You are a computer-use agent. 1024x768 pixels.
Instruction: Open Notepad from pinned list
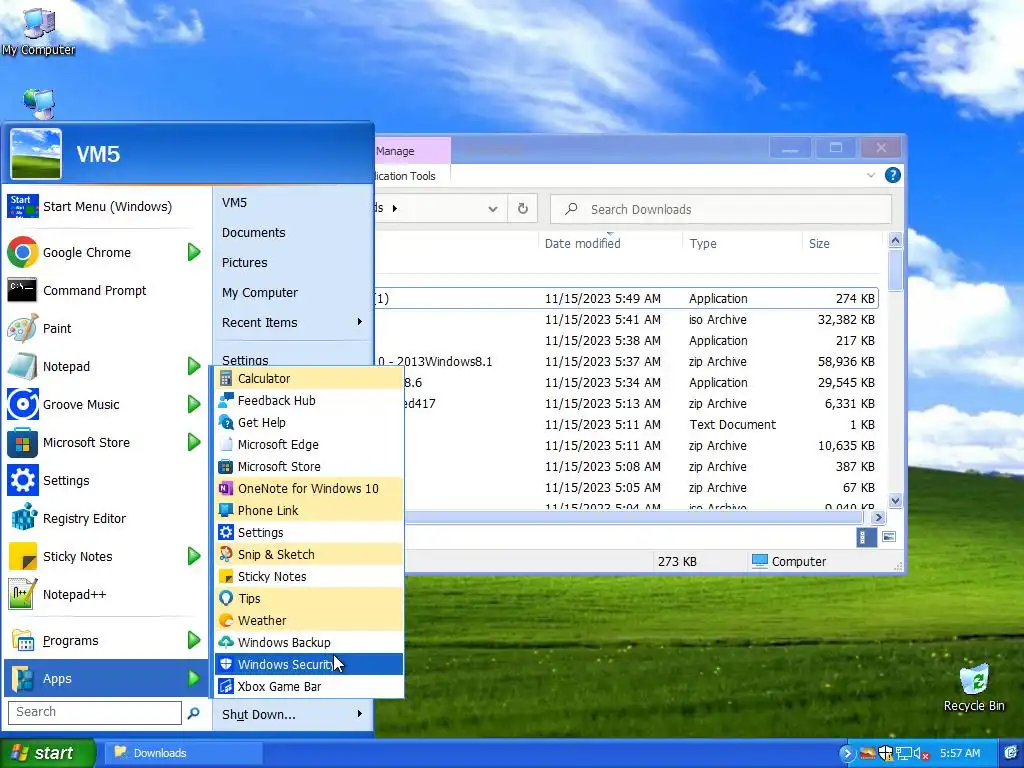coord(66,366)
